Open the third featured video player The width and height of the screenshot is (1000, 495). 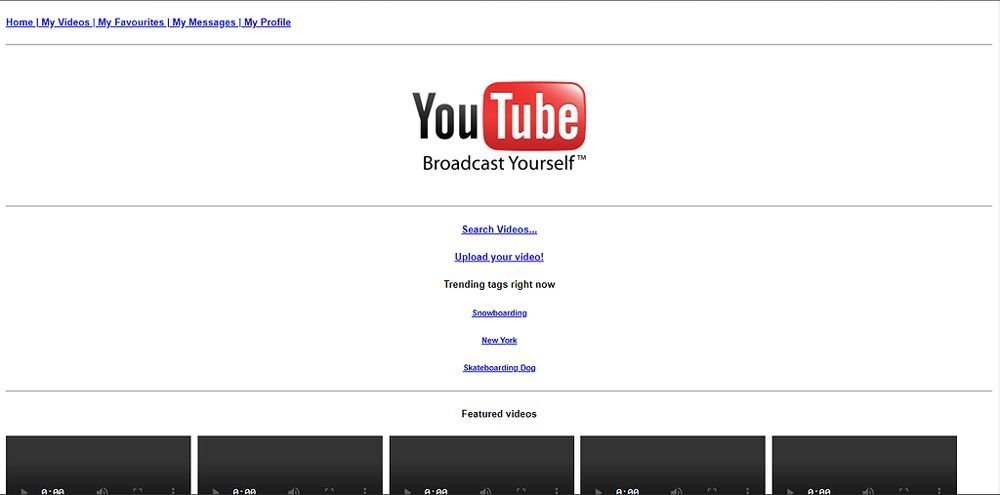click(482, 465)
